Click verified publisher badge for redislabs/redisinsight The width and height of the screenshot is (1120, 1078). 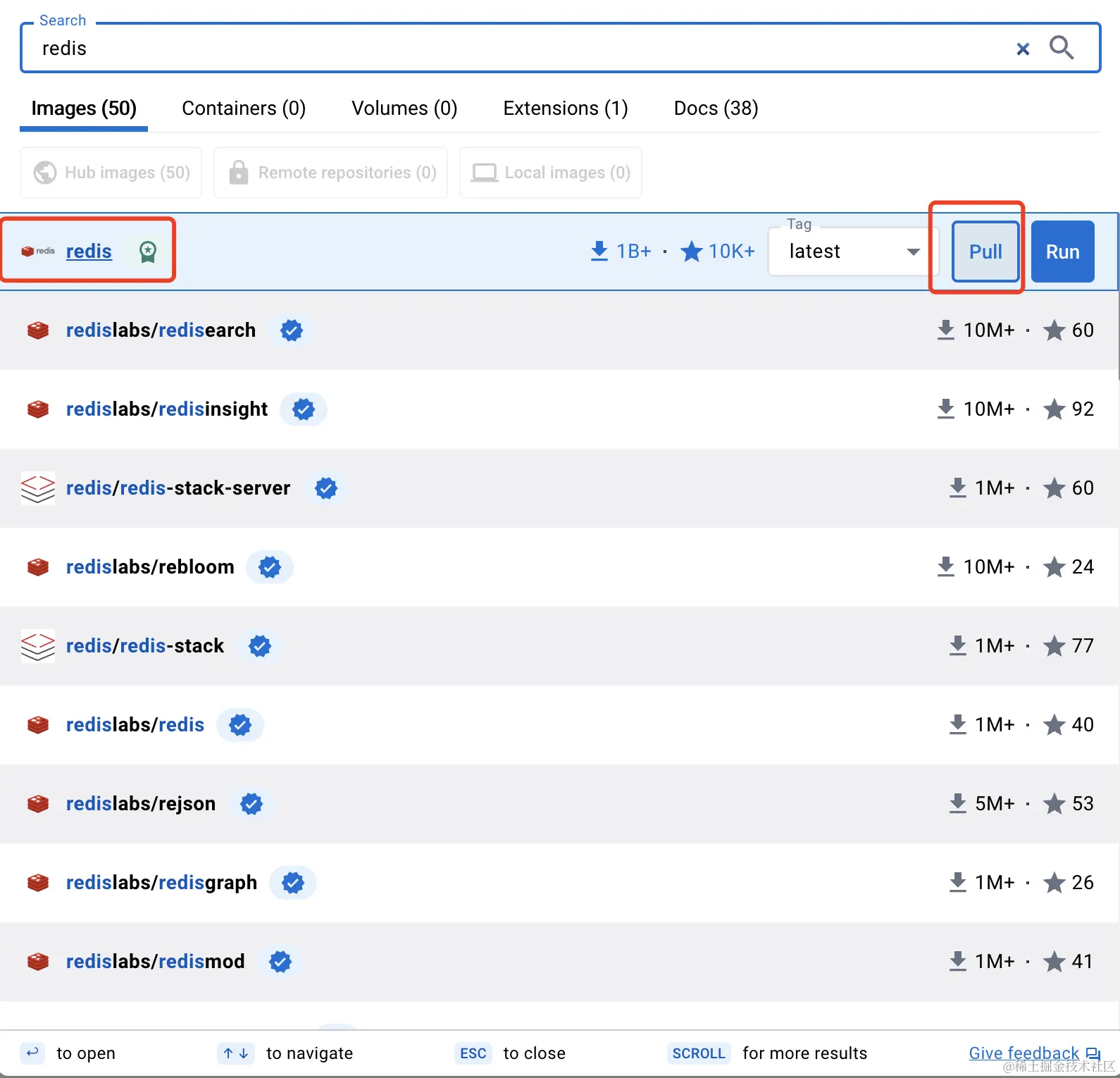pyautogui.click(x=304, y=409)
